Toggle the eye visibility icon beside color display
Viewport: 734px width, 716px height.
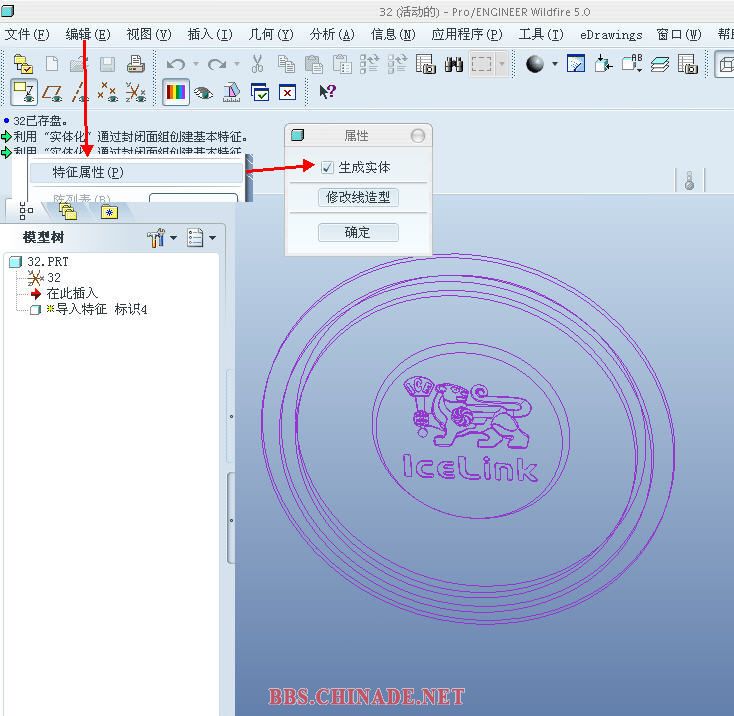tap(203, 93)
